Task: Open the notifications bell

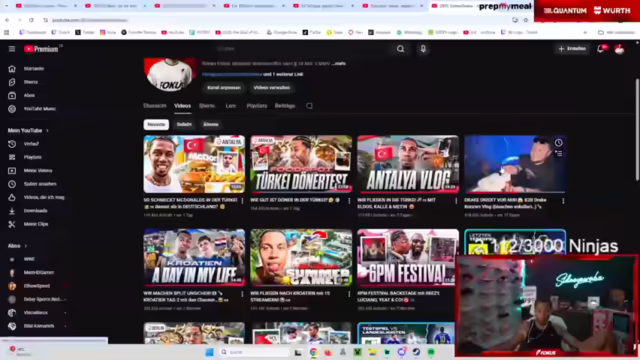Action: click(x=601, y=49)
